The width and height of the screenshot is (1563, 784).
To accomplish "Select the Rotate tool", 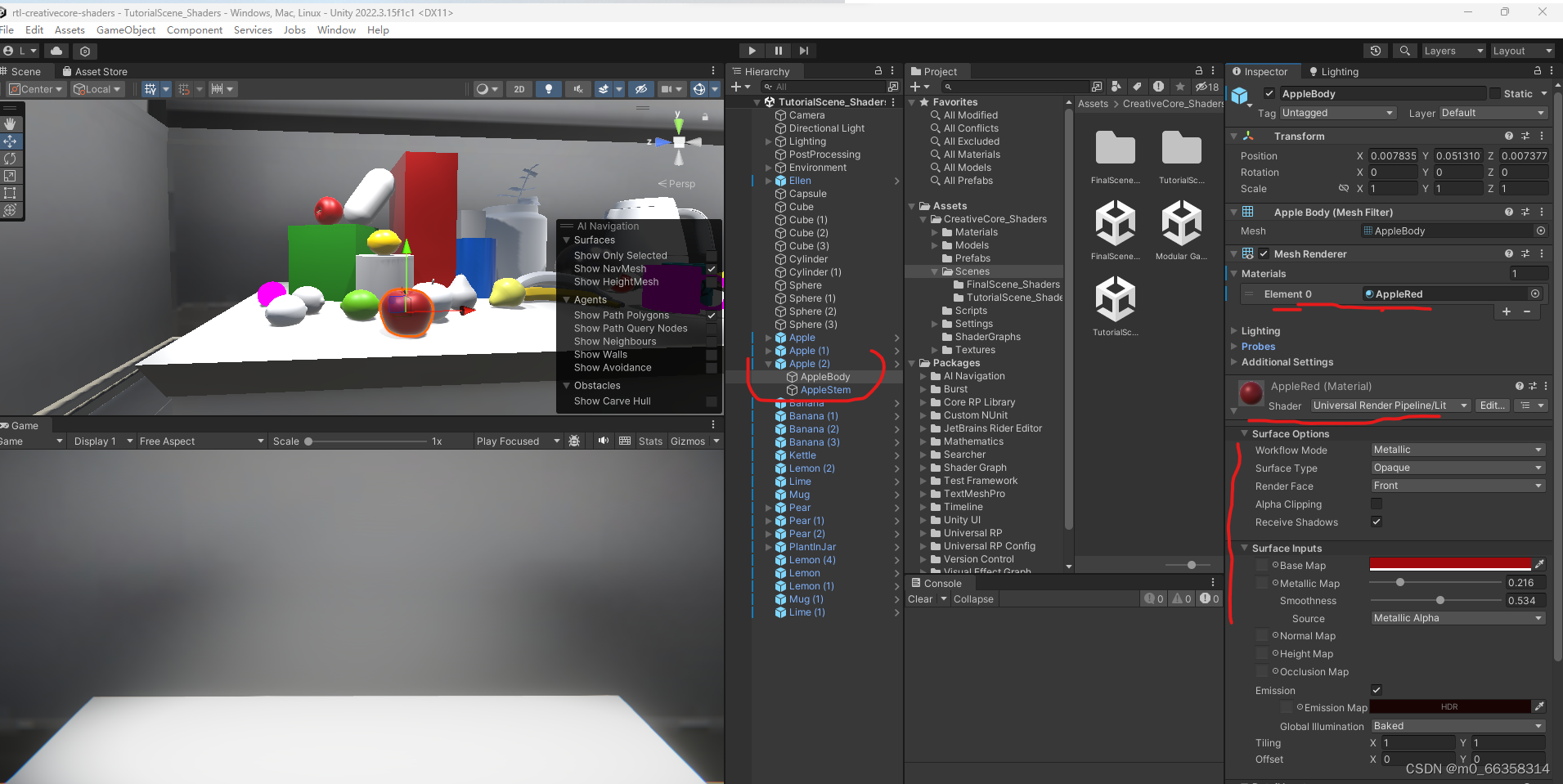I will pos(11,158).
